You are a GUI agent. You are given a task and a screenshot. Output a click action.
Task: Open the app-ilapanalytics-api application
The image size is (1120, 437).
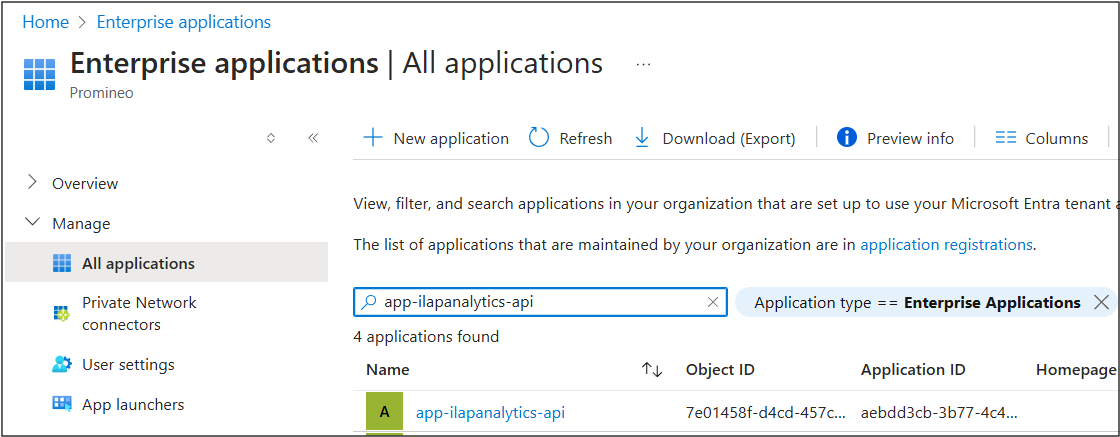coord(490,412)
